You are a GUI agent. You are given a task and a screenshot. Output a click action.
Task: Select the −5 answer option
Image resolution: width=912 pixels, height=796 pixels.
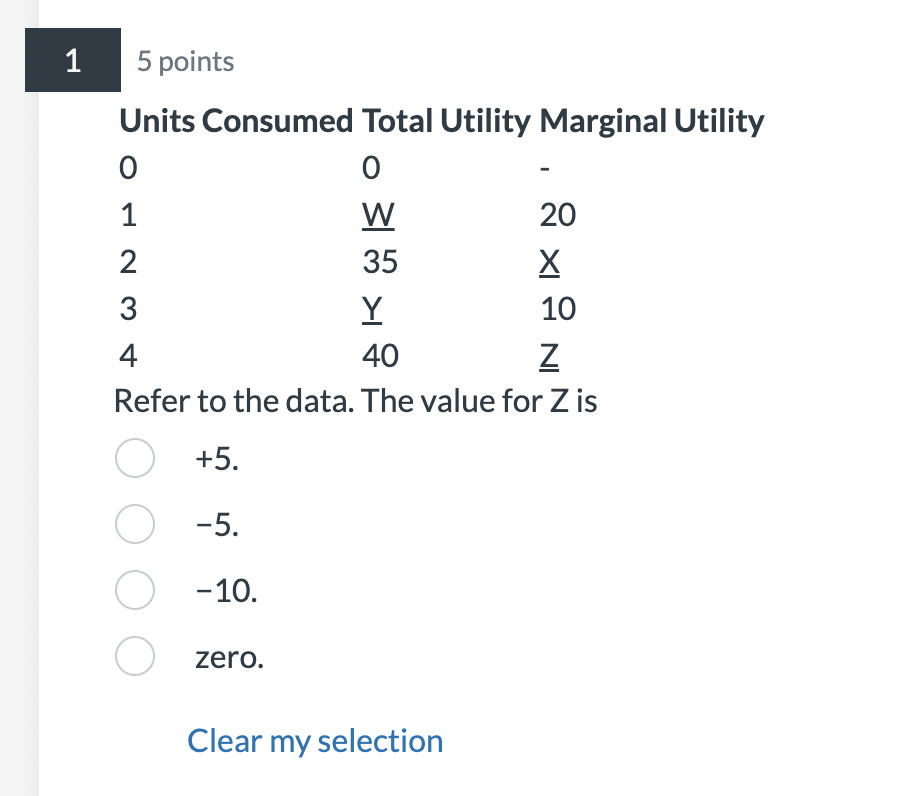point(135,524)
